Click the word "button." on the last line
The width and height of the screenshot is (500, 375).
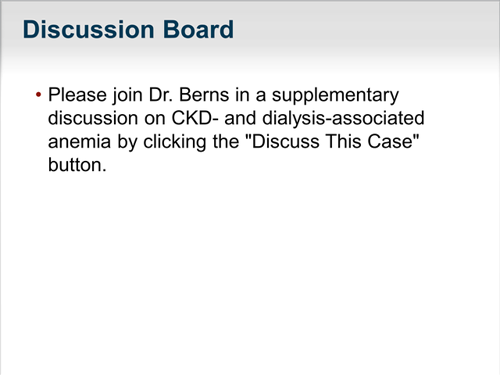click(x=77, y=165)
